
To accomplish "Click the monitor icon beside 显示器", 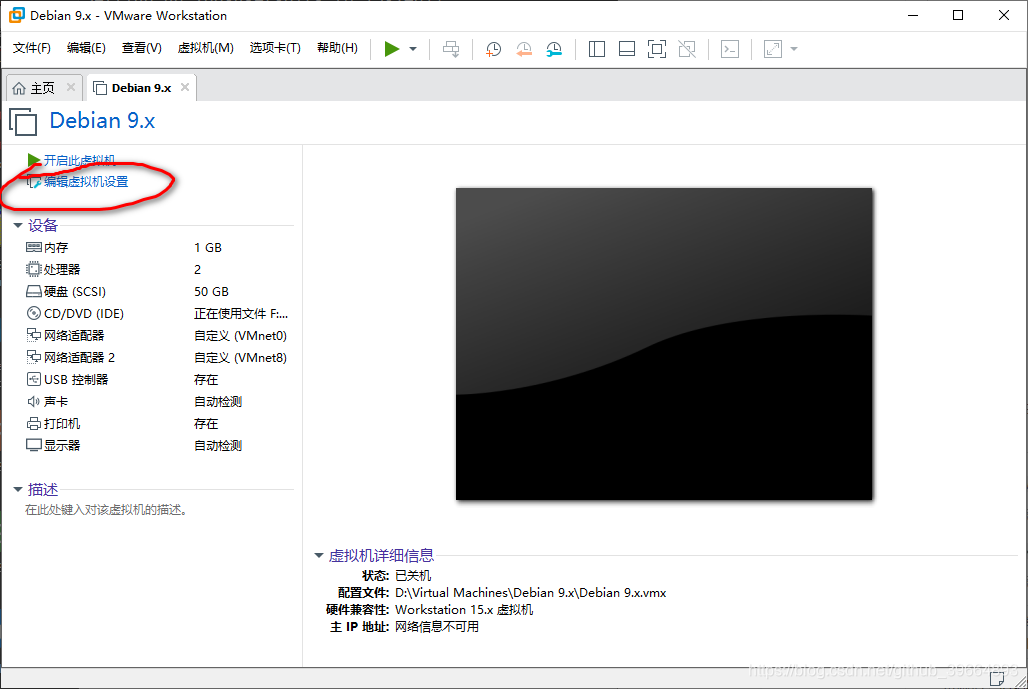I will click(33, 445).
